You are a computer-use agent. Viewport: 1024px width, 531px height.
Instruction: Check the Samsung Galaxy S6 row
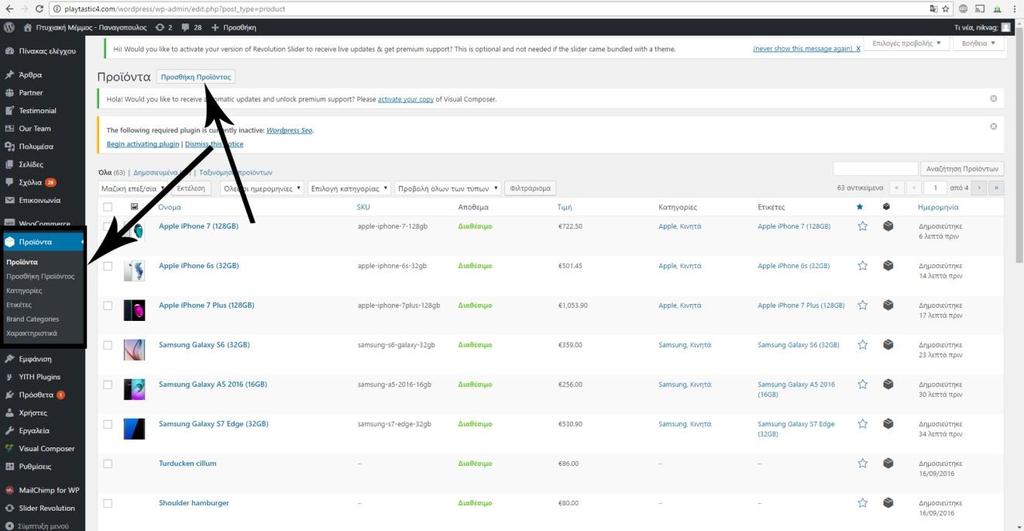108,345
